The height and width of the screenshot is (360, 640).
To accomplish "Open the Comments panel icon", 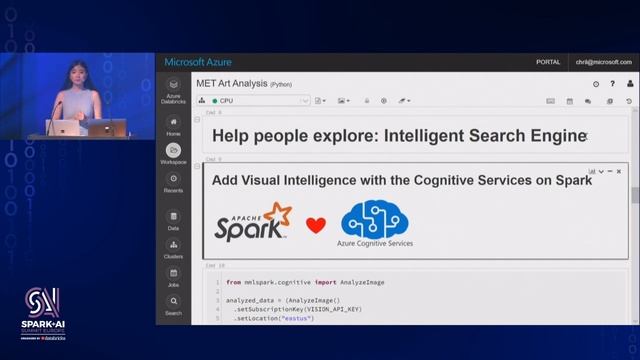I will tap(588, 101).
